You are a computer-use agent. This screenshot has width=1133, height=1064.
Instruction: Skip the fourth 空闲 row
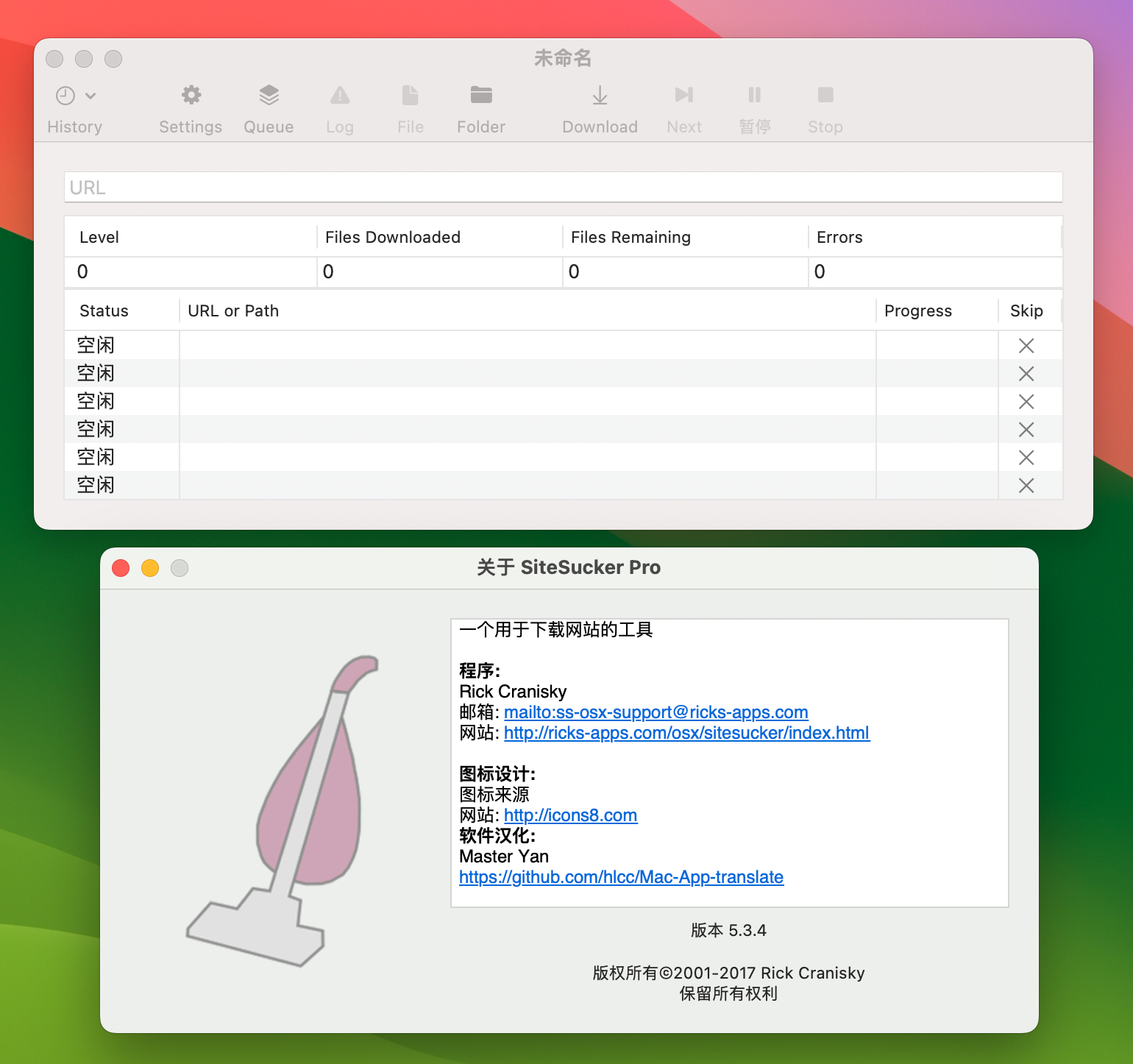[1026, 430]
